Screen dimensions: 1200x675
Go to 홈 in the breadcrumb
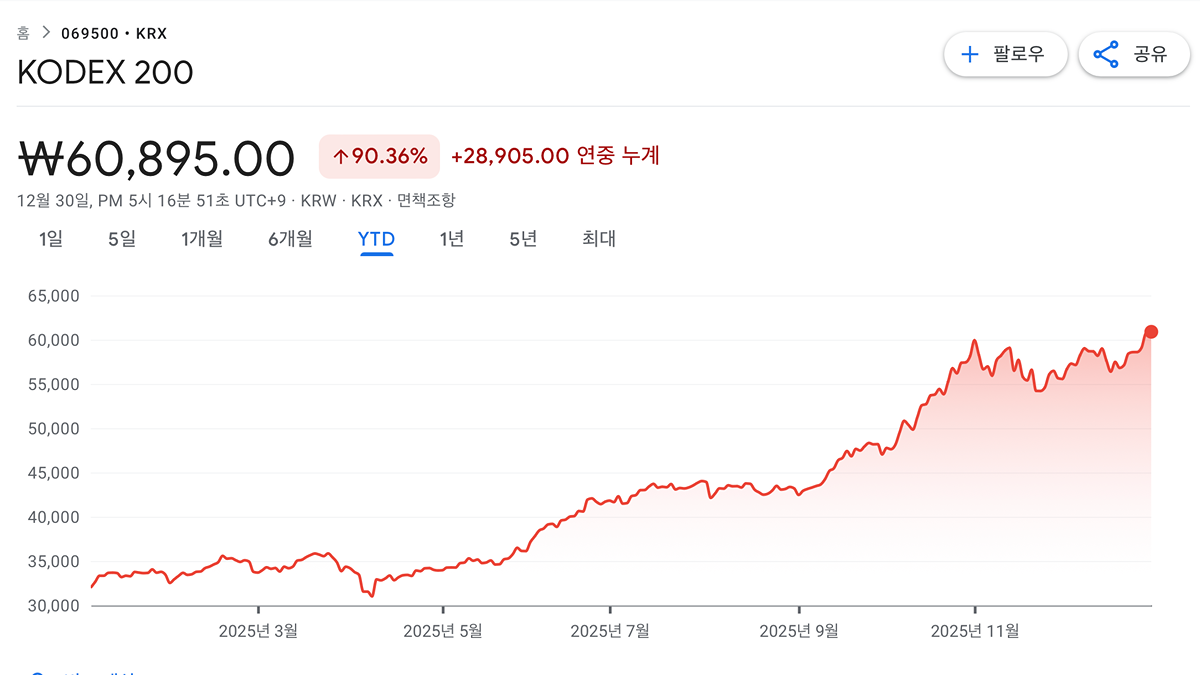[x=23, y=33]
